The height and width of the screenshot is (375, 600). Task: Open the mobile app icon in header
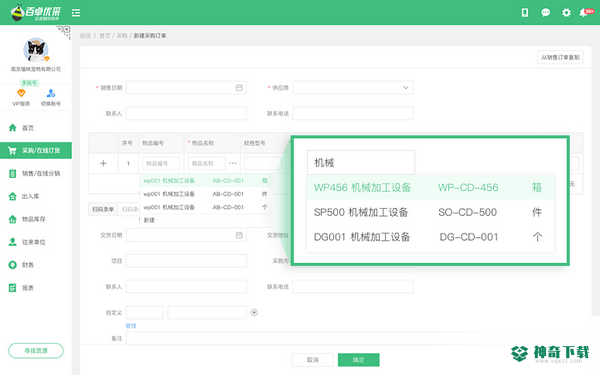click(525, 13)
